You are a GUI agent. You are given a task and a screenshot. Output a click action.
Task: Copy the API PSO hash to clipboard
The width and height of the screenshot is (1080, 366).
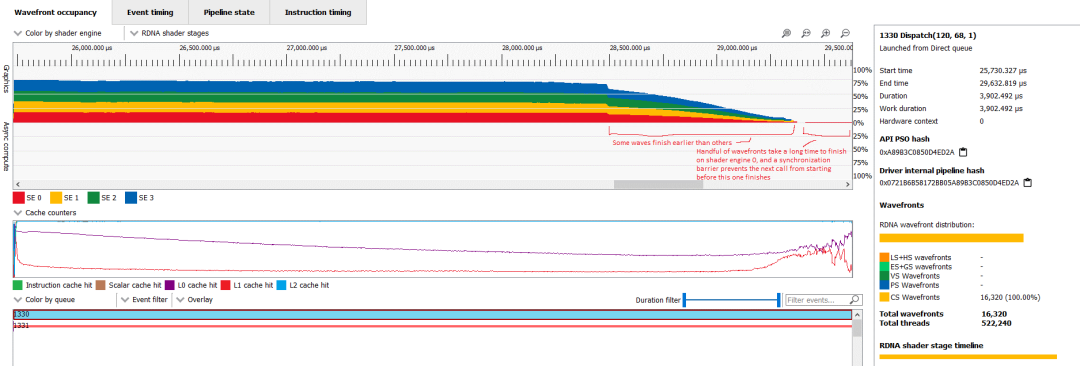964,152
